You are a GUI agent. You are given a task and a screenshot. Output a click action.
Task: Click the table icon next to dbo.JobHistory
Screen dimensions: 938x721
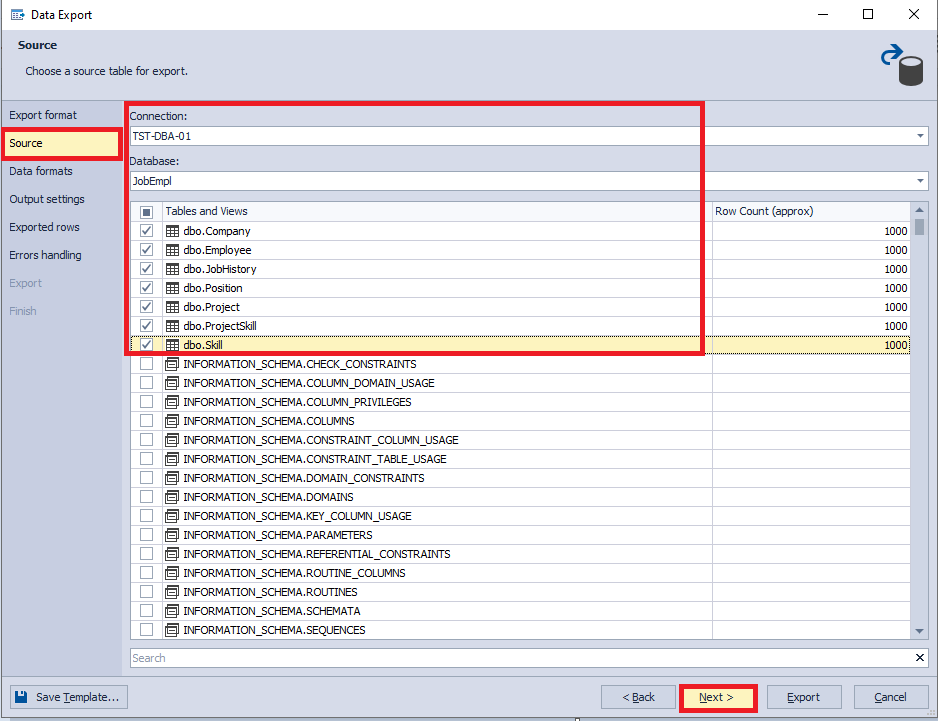(x=172, y=269)
